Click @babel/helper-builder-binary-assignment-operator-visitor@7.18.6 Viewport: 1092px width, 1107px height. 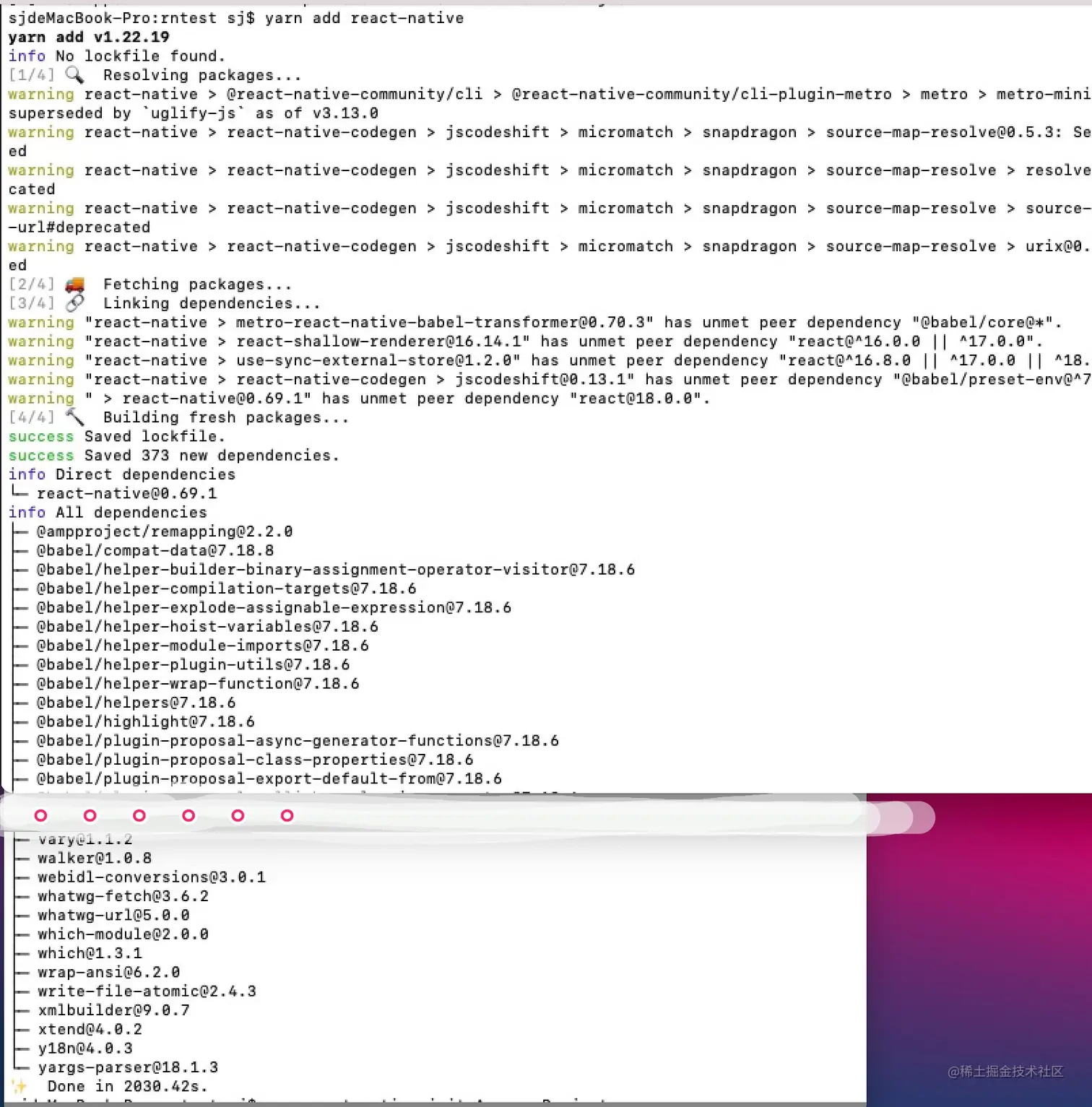[x=336, y=570]
